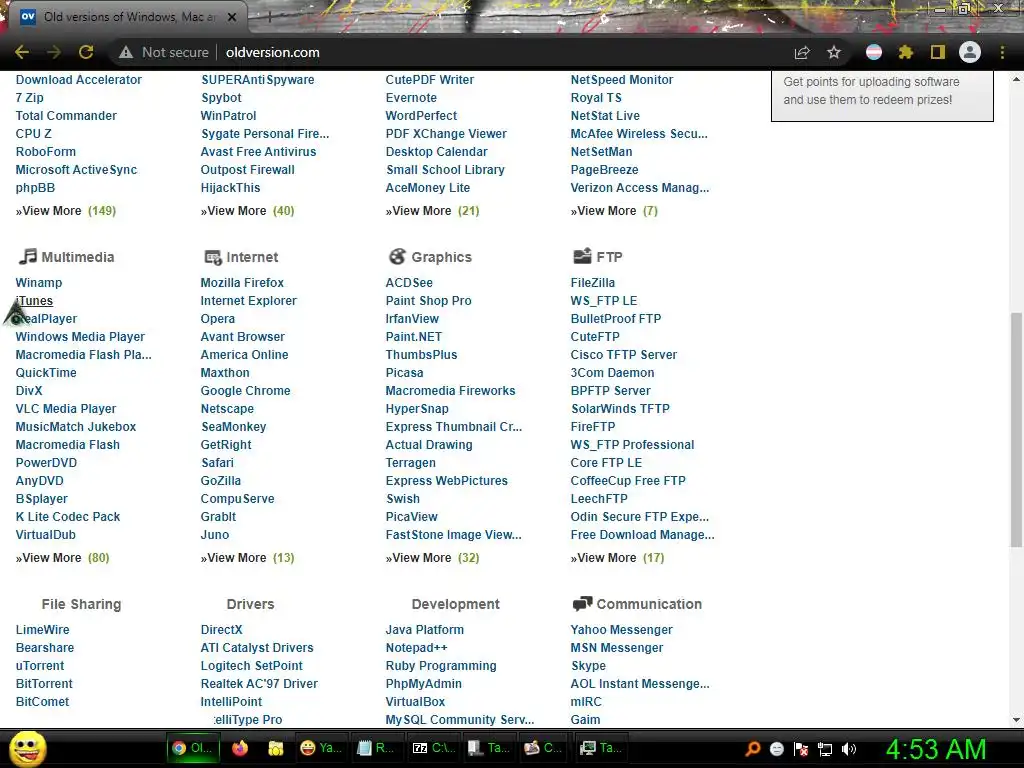Open the HijackThis link
The width and height of the screenshot is (1024, 768).
pos(230,188)
